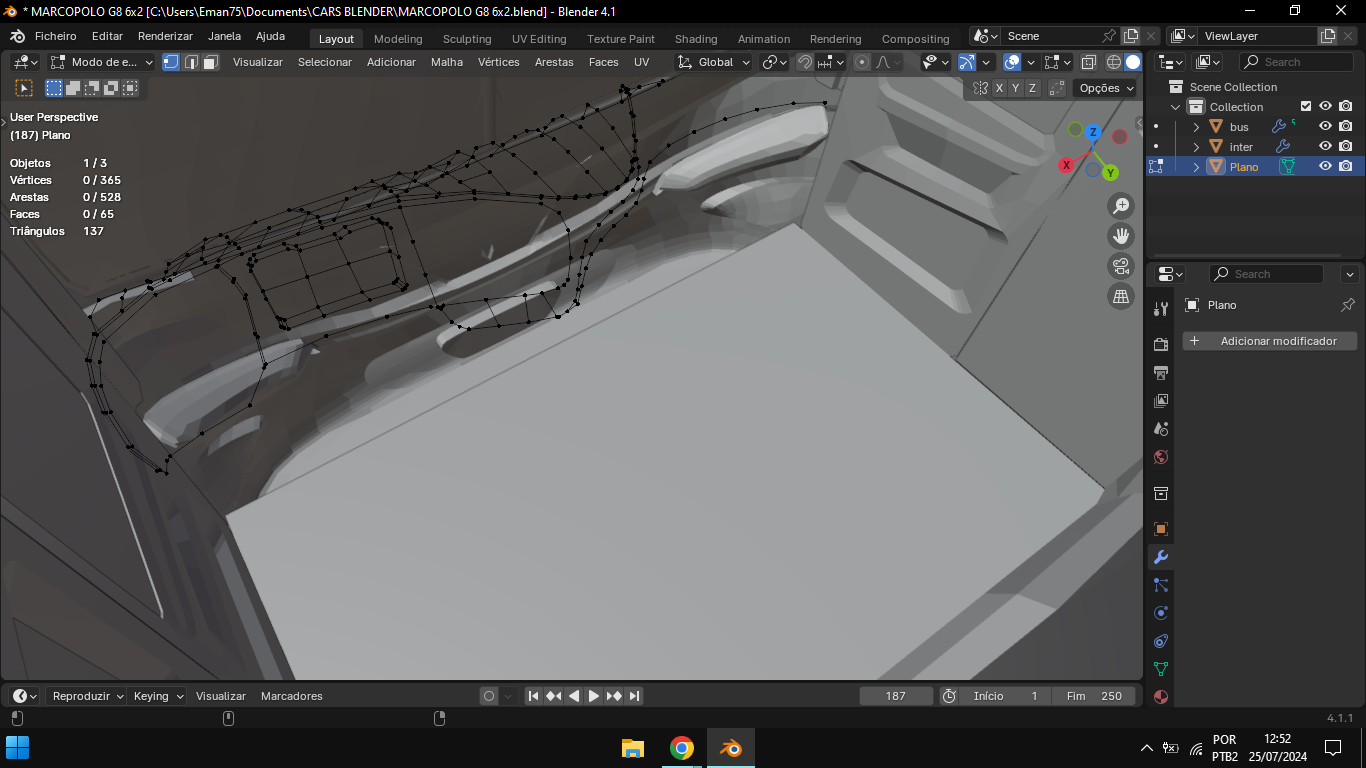Viewport: 1366px width, 768px height.
Task: Open the object mode dropdown
Action: pyautogui.click(x=102, y=62)
